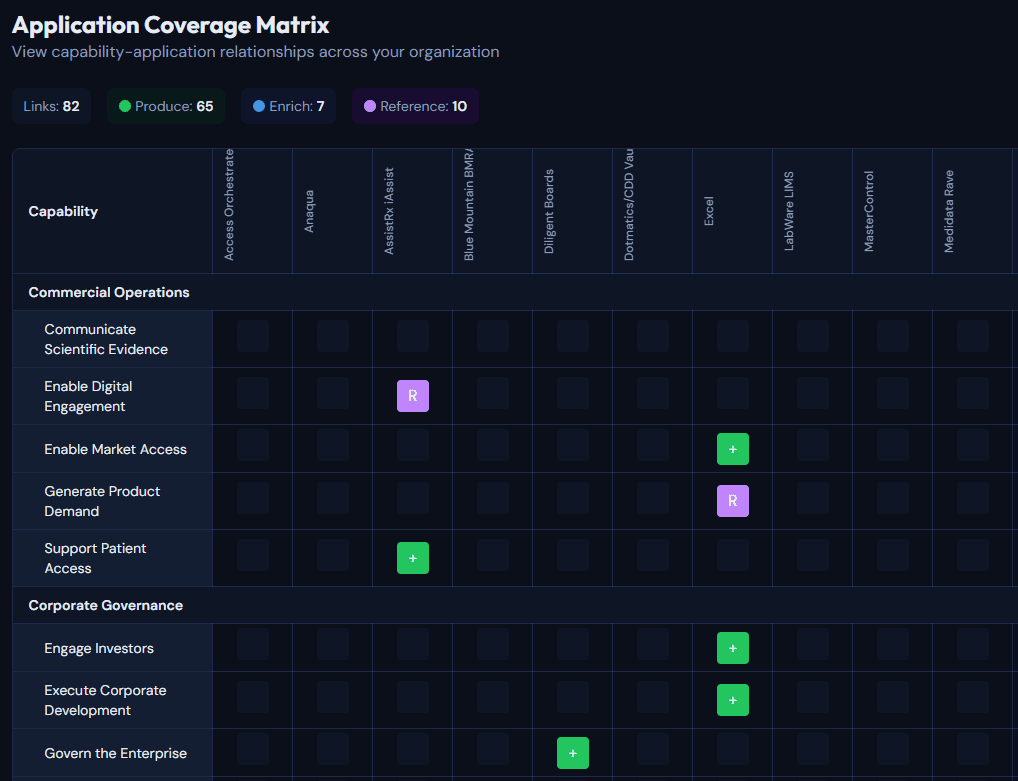Click the empty cell for Govern the Enterprise under MasterControl
Screen dimensions: 1018x781
click(x=893, y=753)
